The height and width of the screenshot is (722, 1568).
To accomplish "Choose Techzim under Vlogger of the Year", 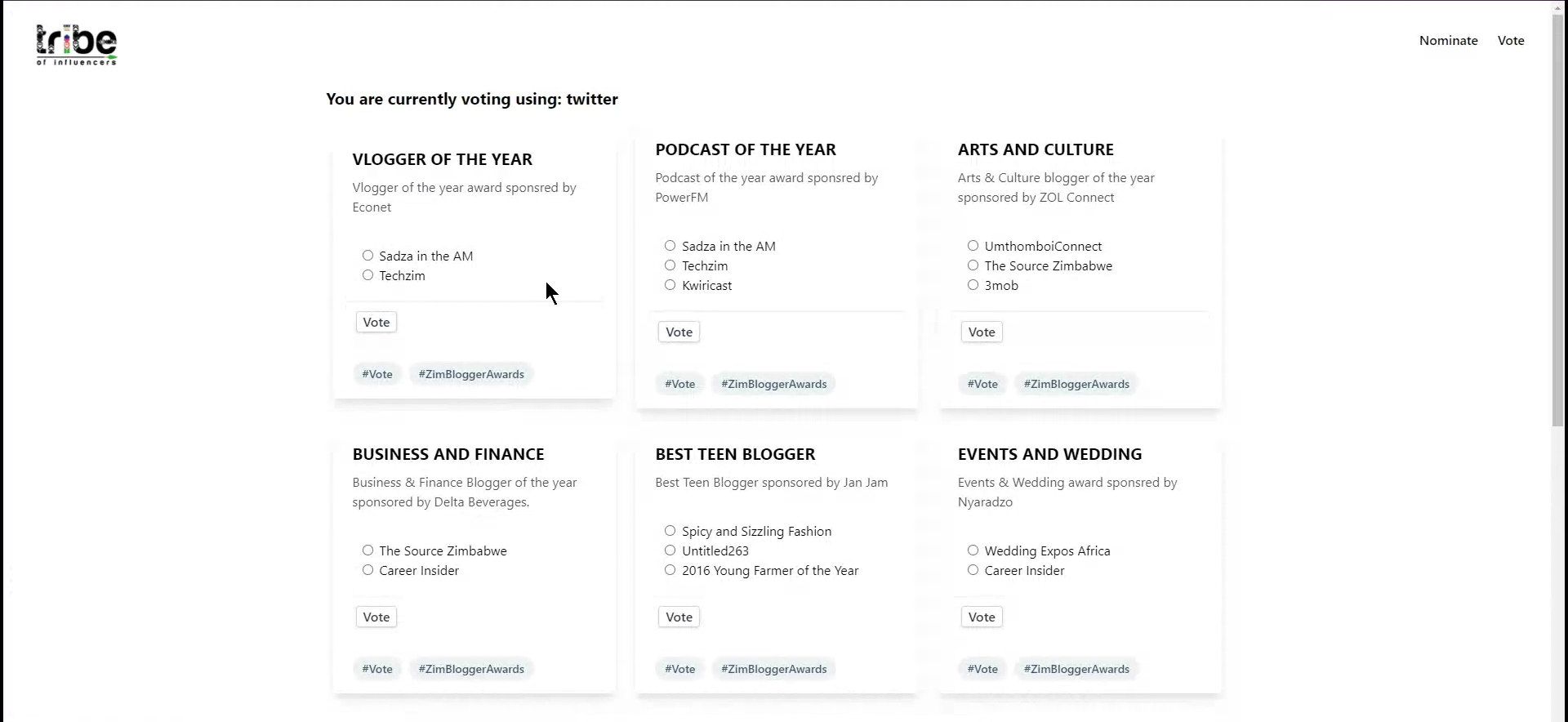I will [x=368, y=275].
